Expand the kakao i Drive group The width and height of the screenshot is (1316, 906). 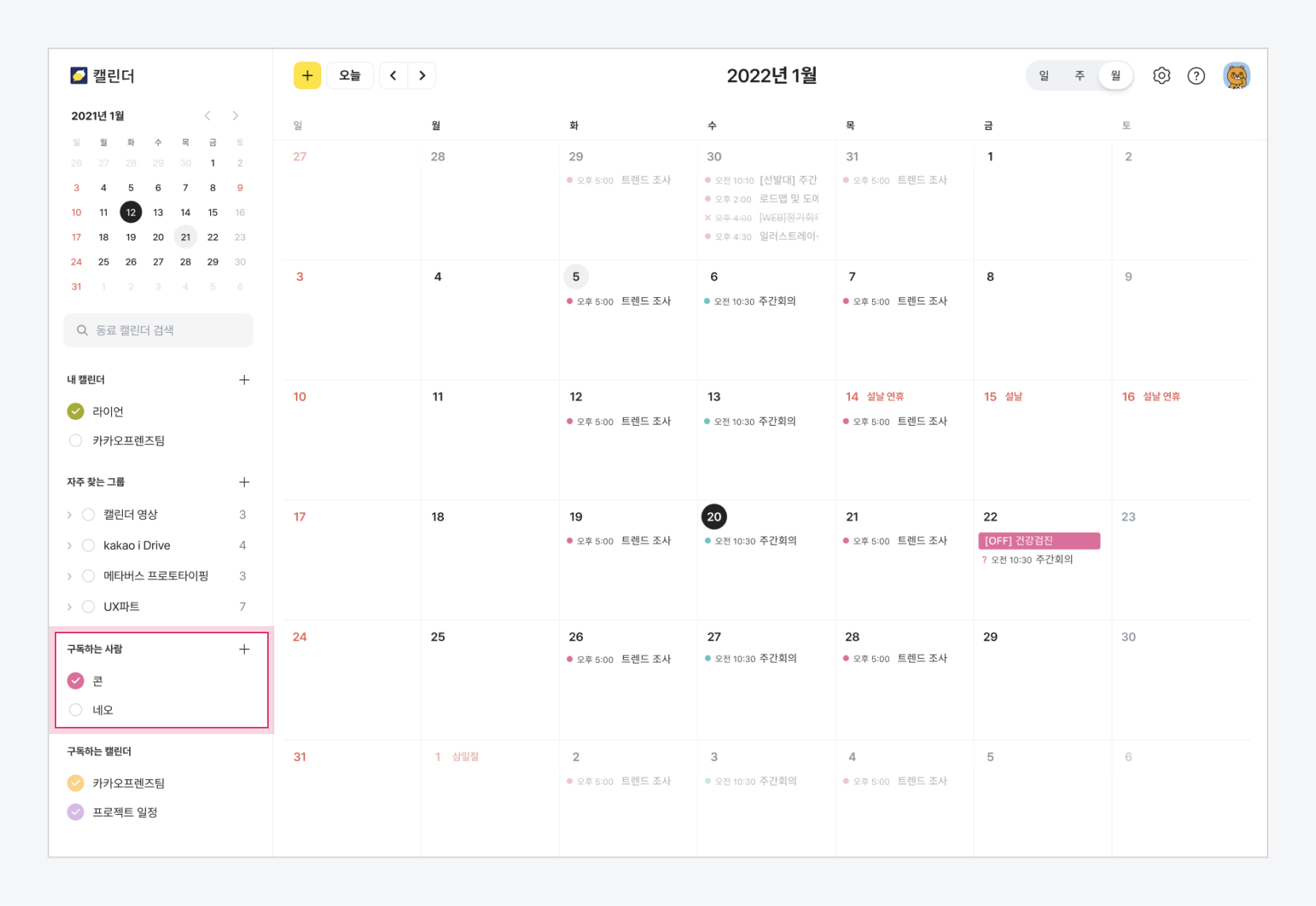pyautogui.click(x=70, y=545)
